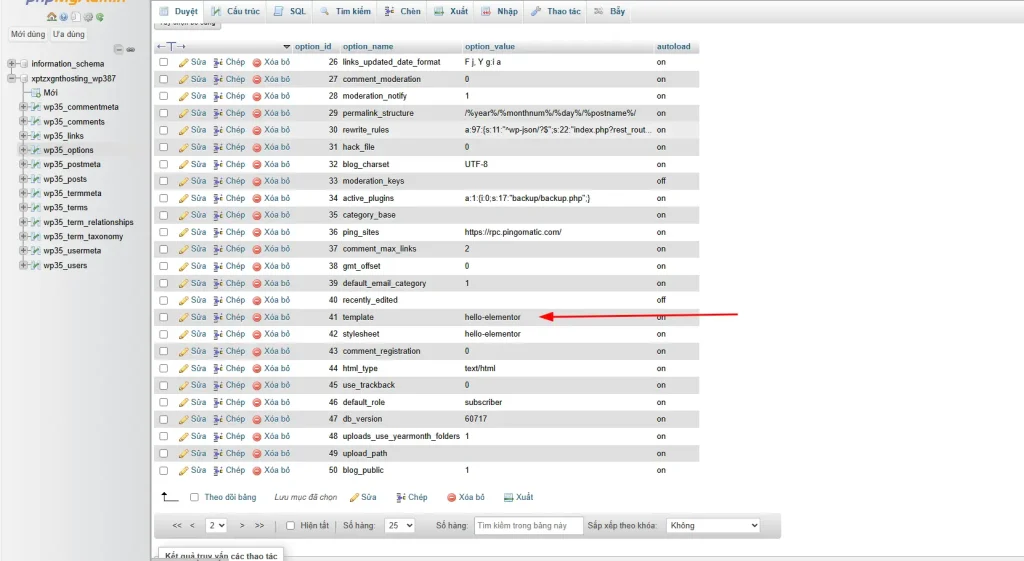Switch to the Duyệt tab
1024x561 pixels.
pyautogui.click(x=178, y=12)
